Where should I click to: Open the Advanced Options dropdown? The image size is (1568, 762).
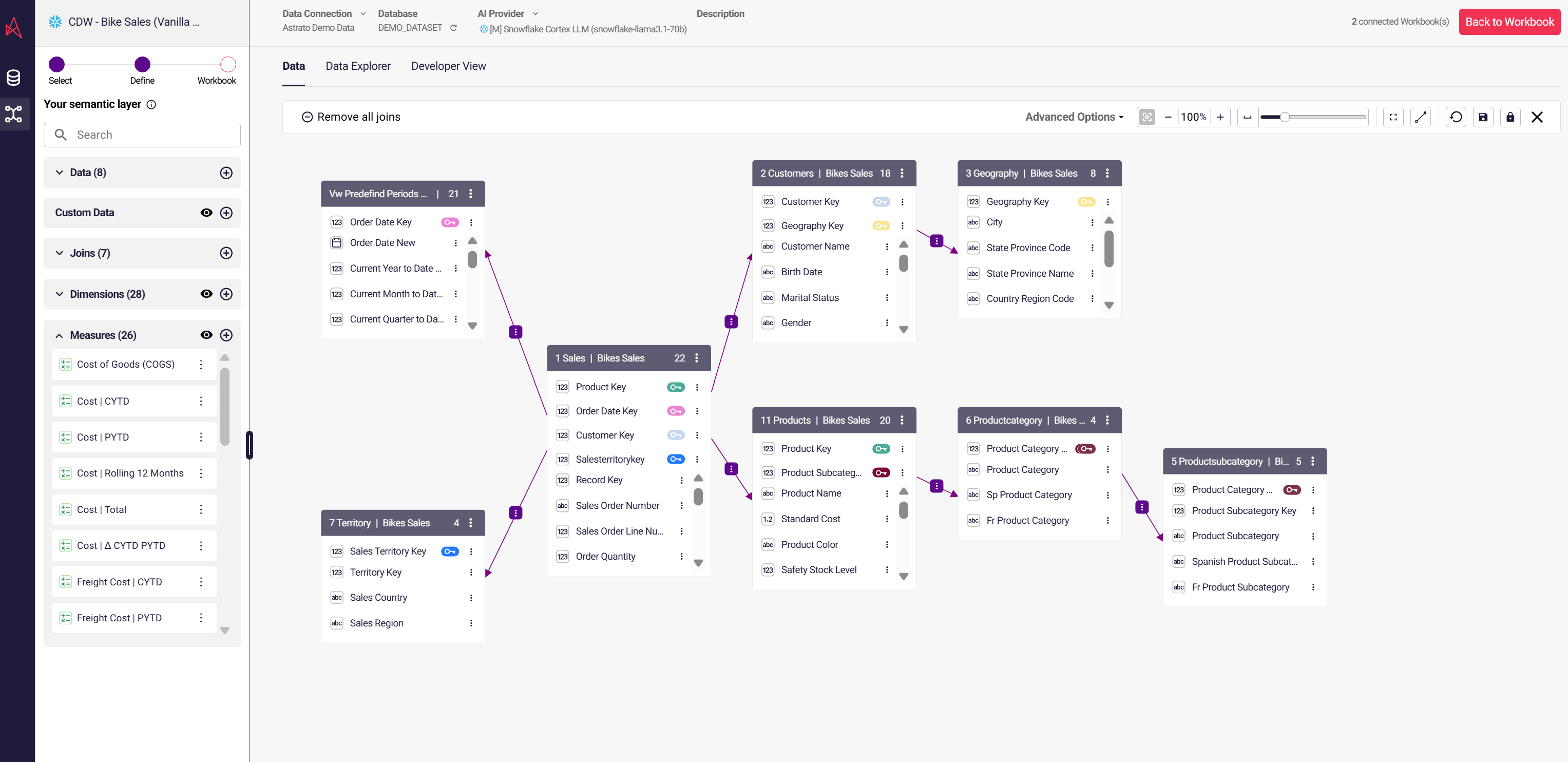click(x=1074, y=117)
